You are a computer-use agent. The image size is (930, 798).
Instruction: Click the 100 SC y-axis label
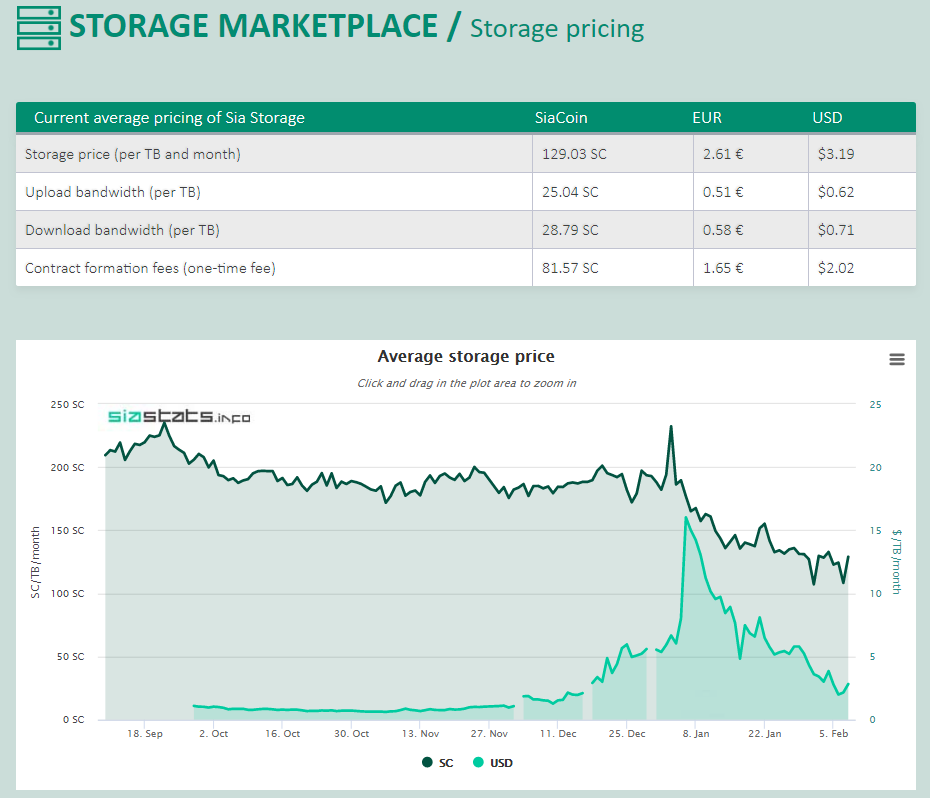pos(68,594)
